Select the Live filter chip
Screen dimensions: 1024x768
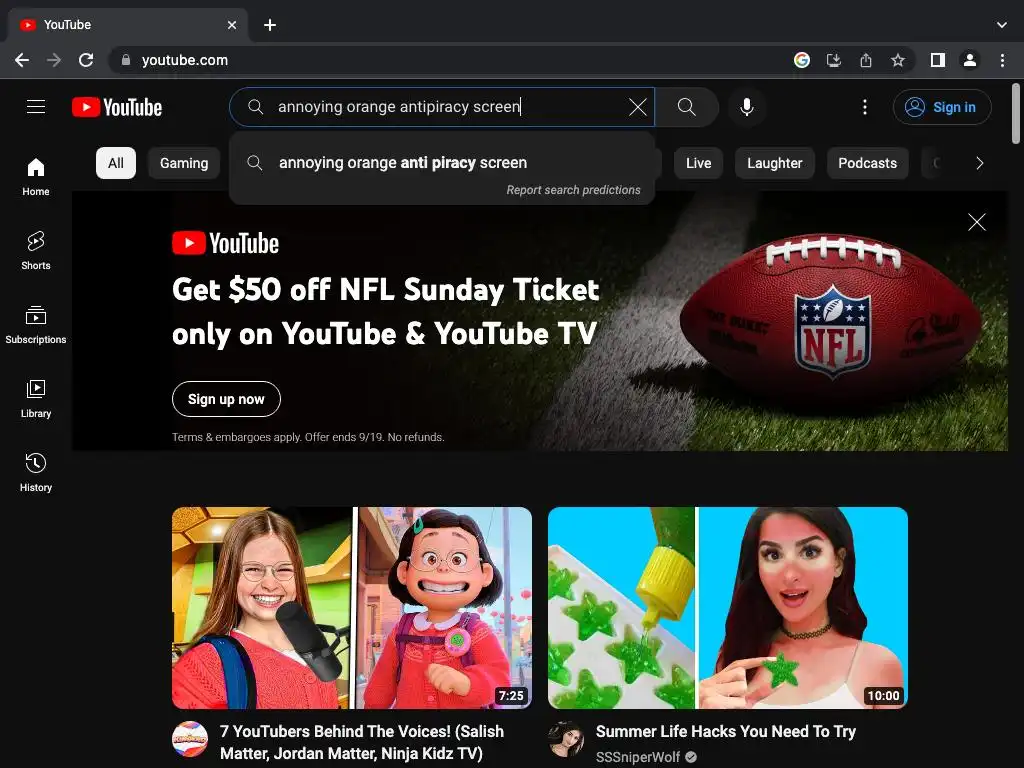(x=698, y=163)
